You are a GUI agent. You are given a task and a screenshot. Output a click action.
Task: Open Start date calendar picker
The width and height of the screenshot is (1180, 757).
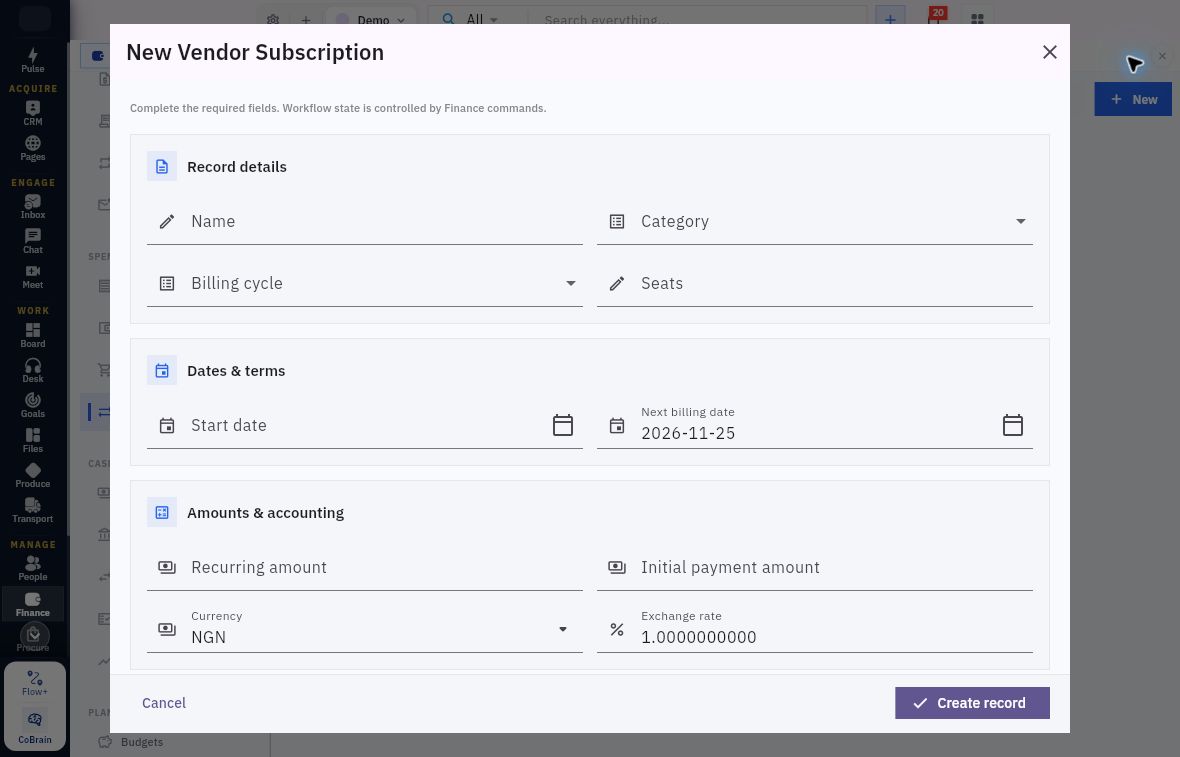(563, 425)
